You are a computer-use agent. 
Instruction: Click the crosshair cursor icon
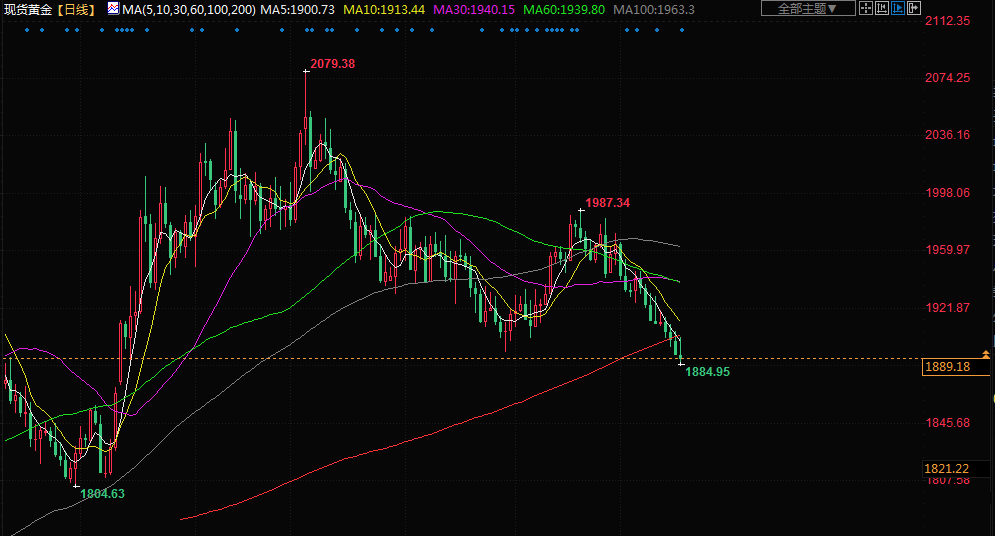coord(866,9)
